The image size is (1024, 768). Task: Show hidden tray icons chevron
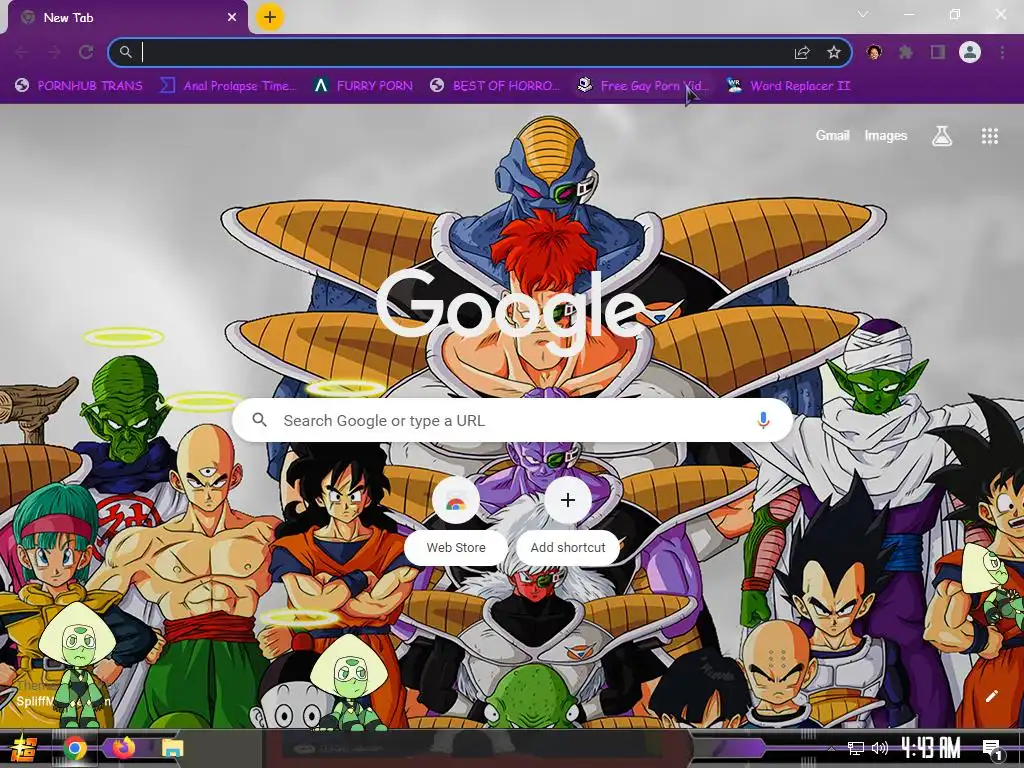click(x=831, y=748)
